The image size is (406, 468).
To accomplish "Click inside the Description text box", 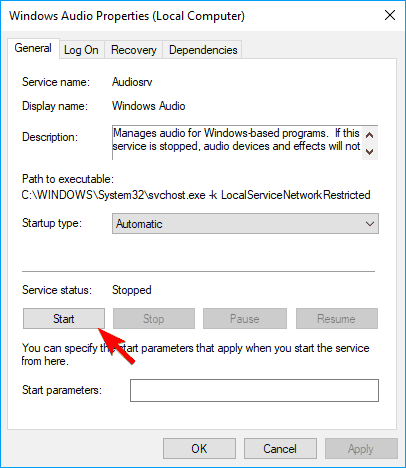I will (x=237, y=143).
